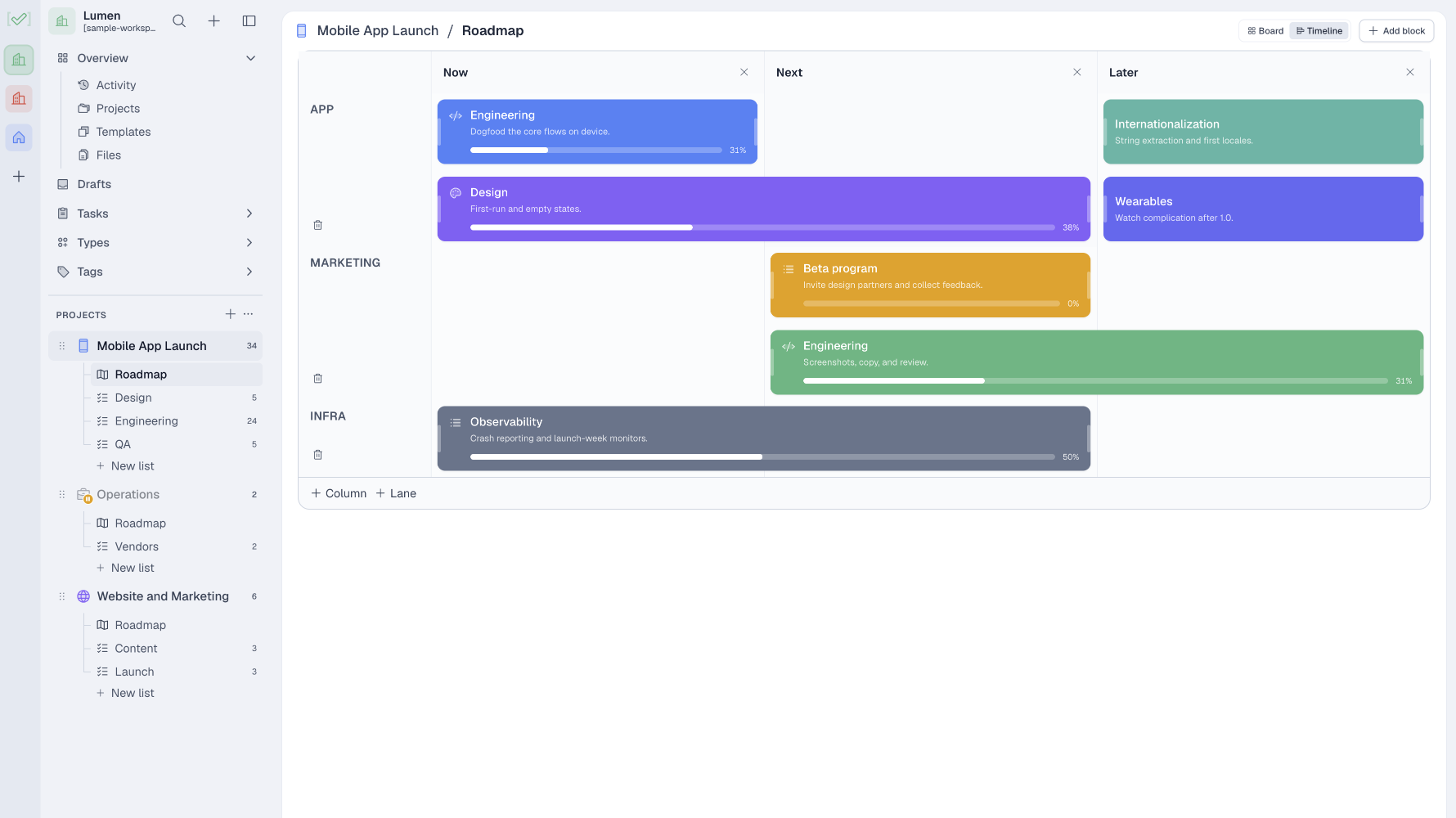Screen dimensions: 1456x818
Task: Add a new project with plus icon
Action: [231, 314]
